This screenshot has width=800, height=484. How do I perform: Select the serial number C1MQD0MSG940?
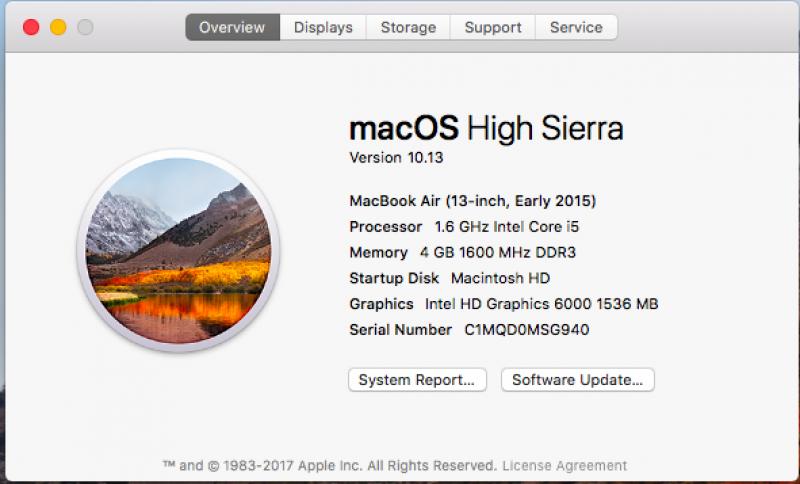pos(527,330)
